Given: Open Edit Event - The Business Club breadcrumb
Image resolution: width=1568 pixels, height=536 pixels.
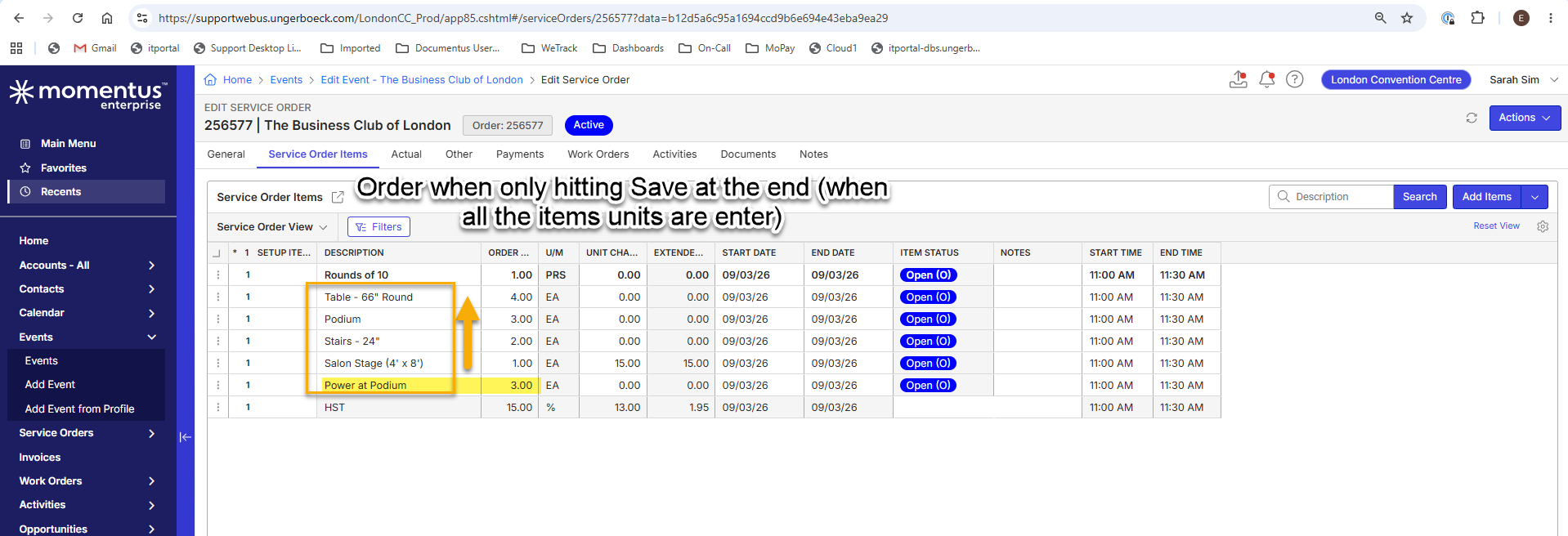Looking at the screenshot, I should coord(422,79).
